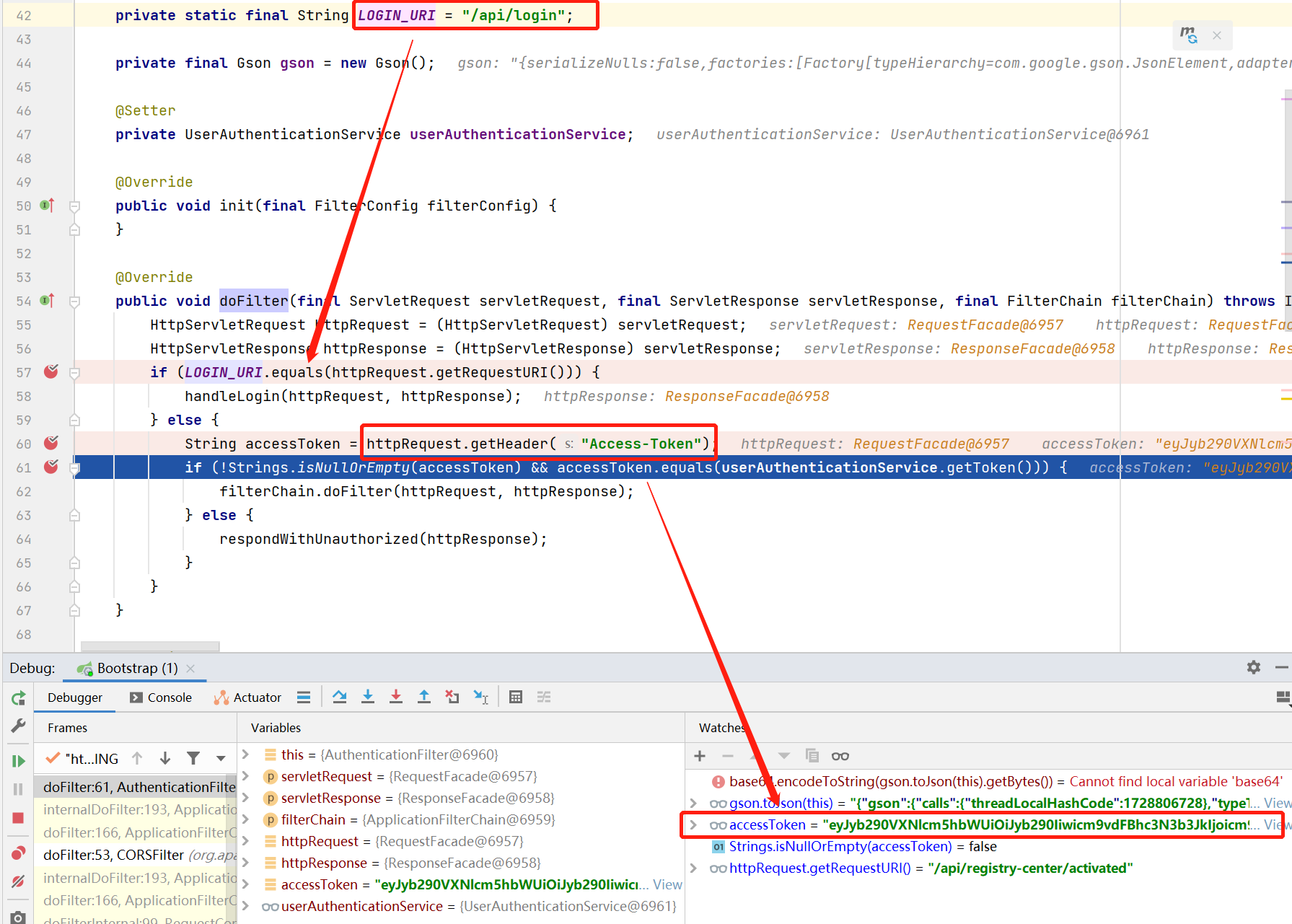Viewport: 1292px width, 924px height.
Task: Close Bootstrap (1) debug tab
Action: coord(190,669)
